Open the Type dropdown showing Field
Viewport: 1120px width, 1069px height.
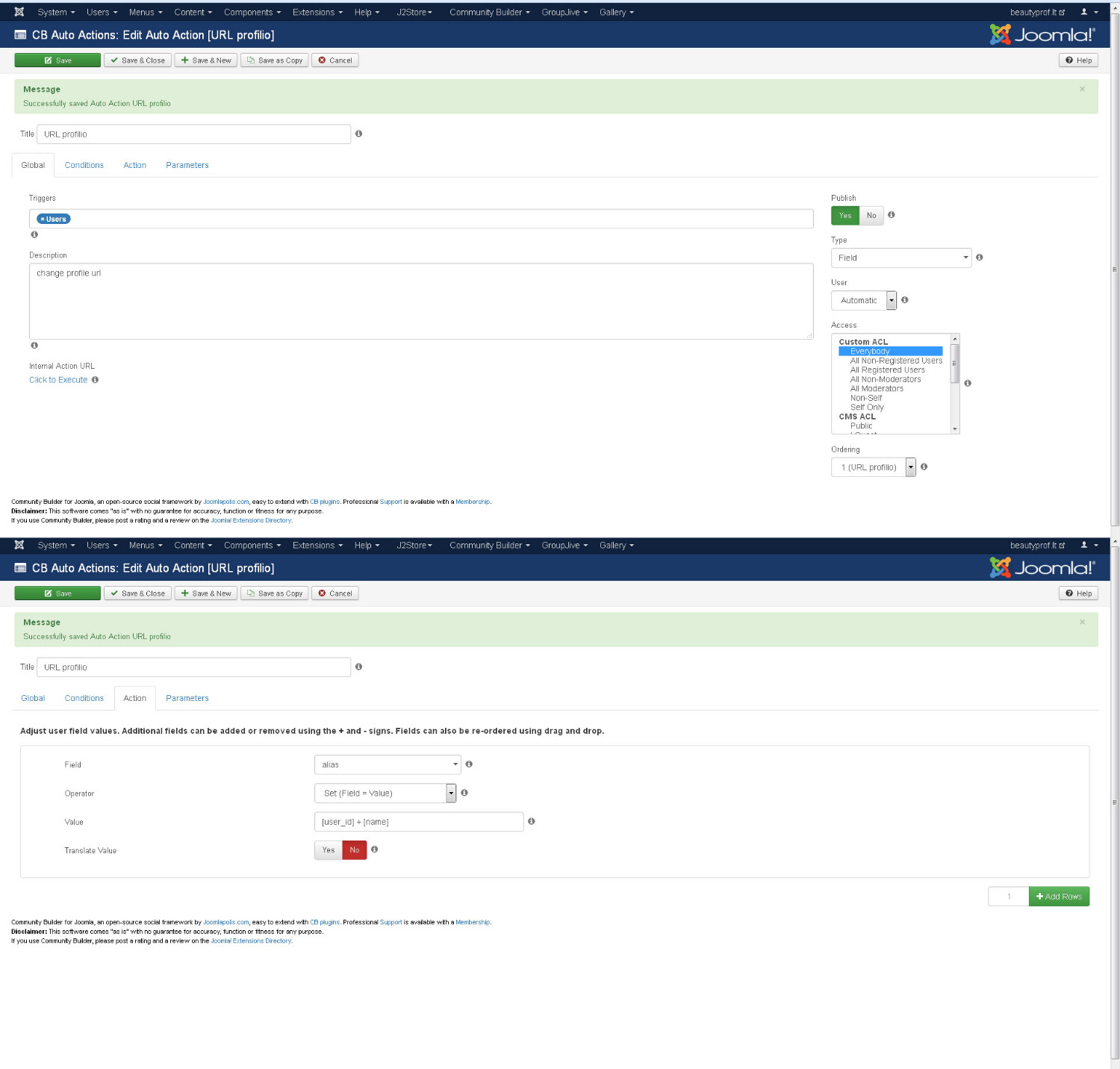pos(901,258)
